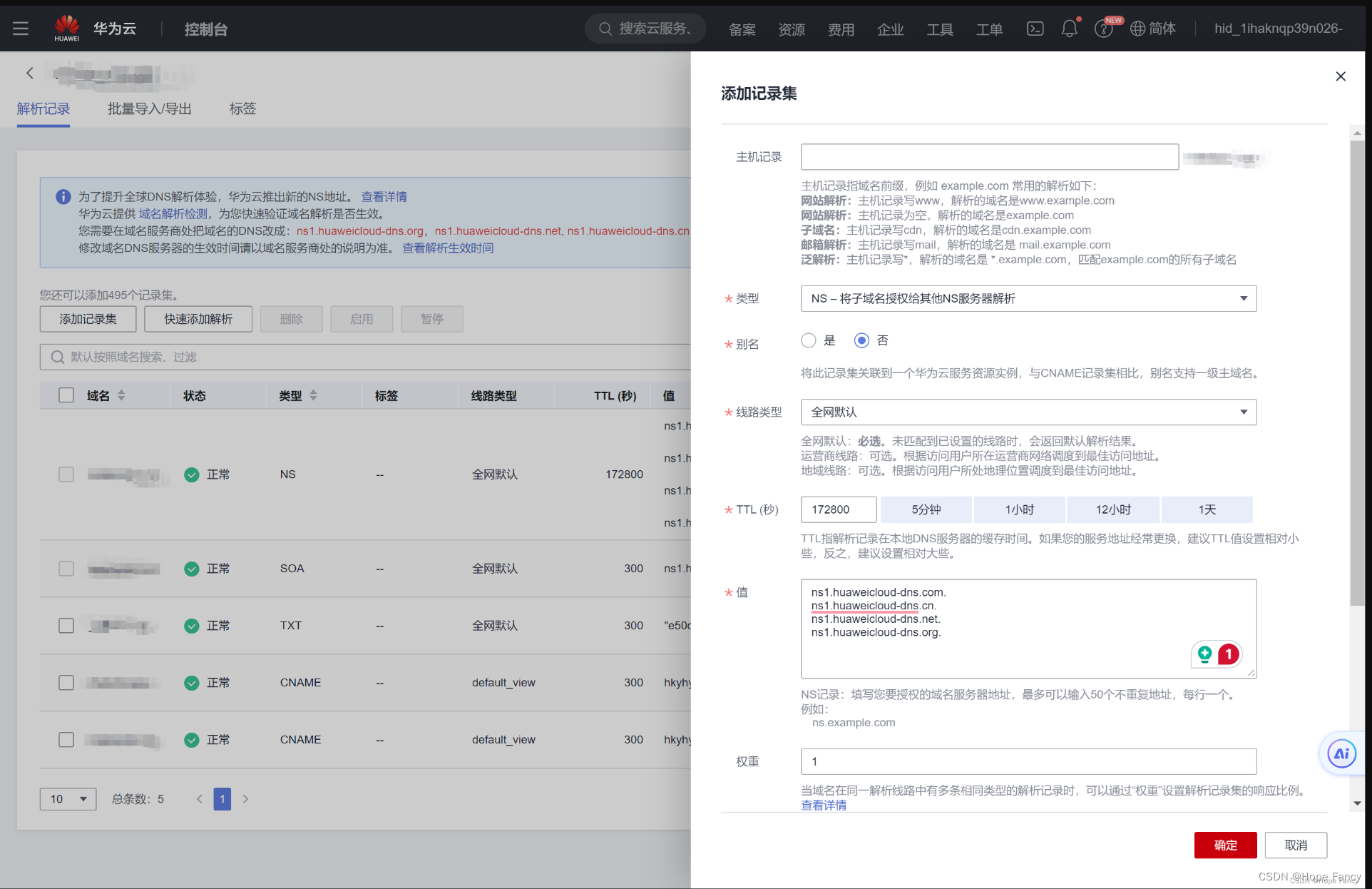Check the first CNAME row checkbox

pos(66,683)
